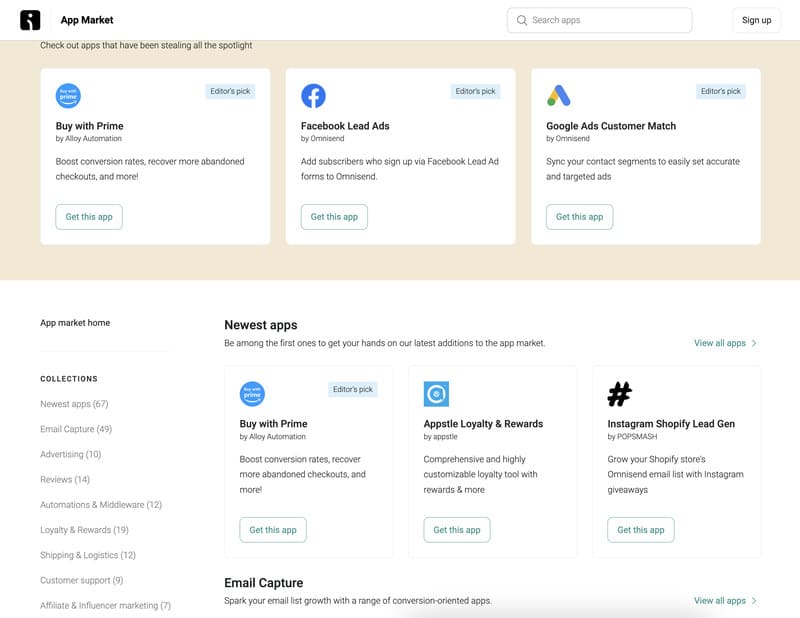Screen dimensions: 800x618
Task: Click Editor's pick badge on Facebook Lead Ads
Action: point(475,91)
